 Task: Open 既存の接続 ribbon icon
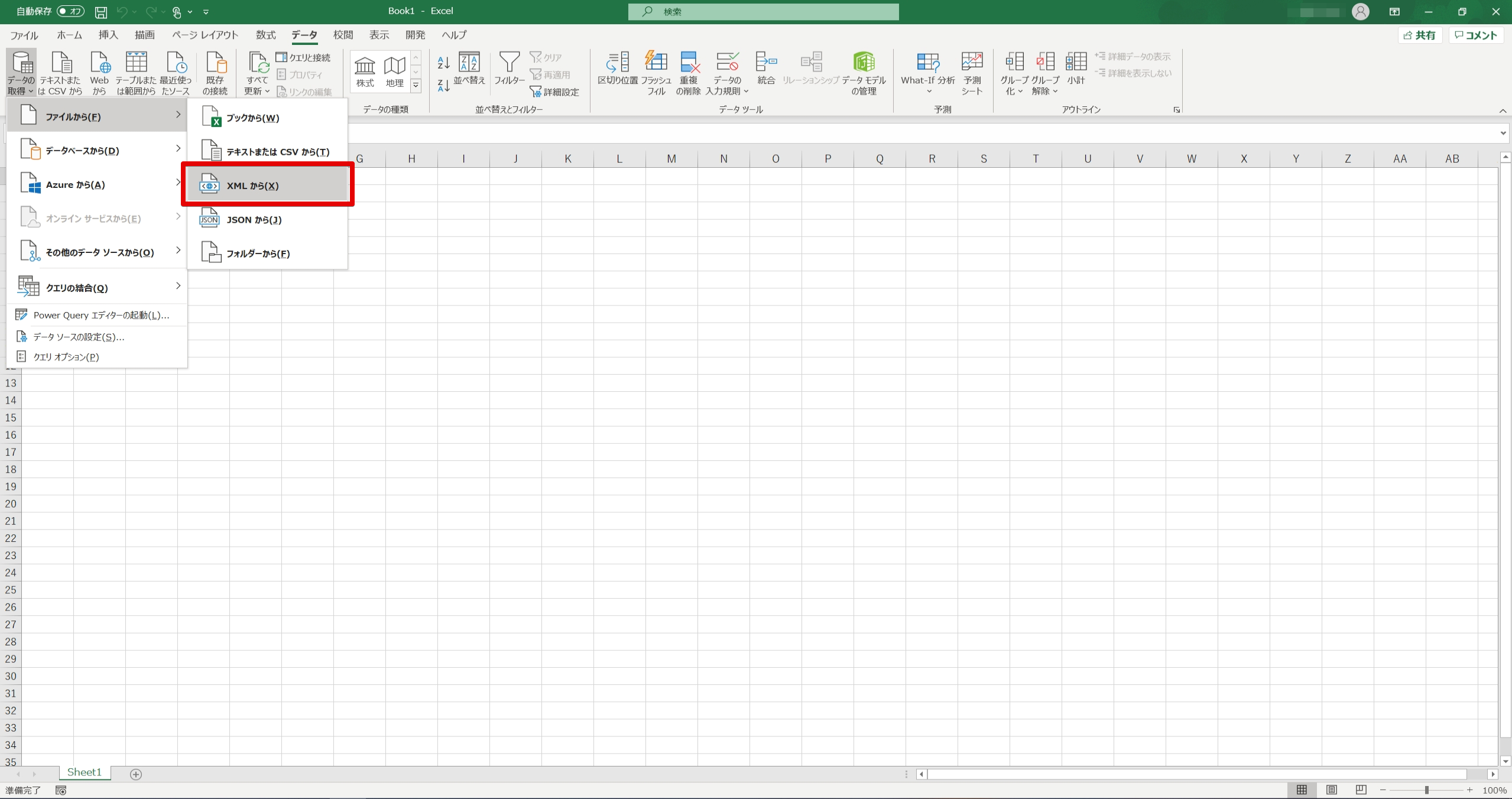point(215,73)
